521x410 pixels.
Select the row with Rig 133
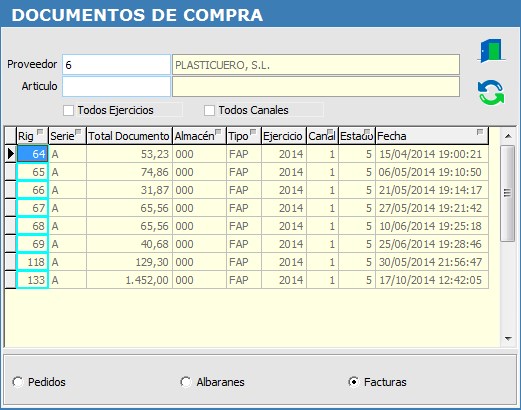247,280
